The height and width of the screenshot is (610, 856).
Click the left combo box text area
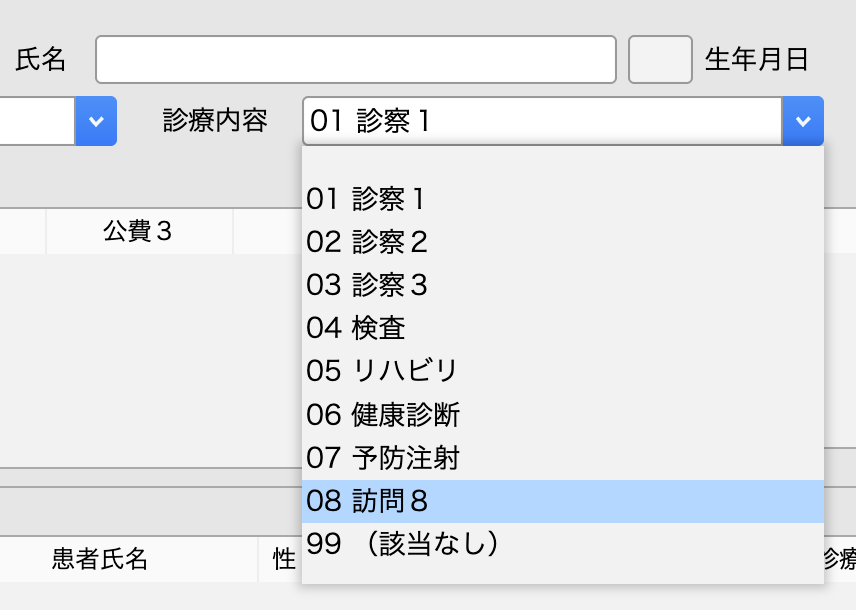(x=36, y=121)
